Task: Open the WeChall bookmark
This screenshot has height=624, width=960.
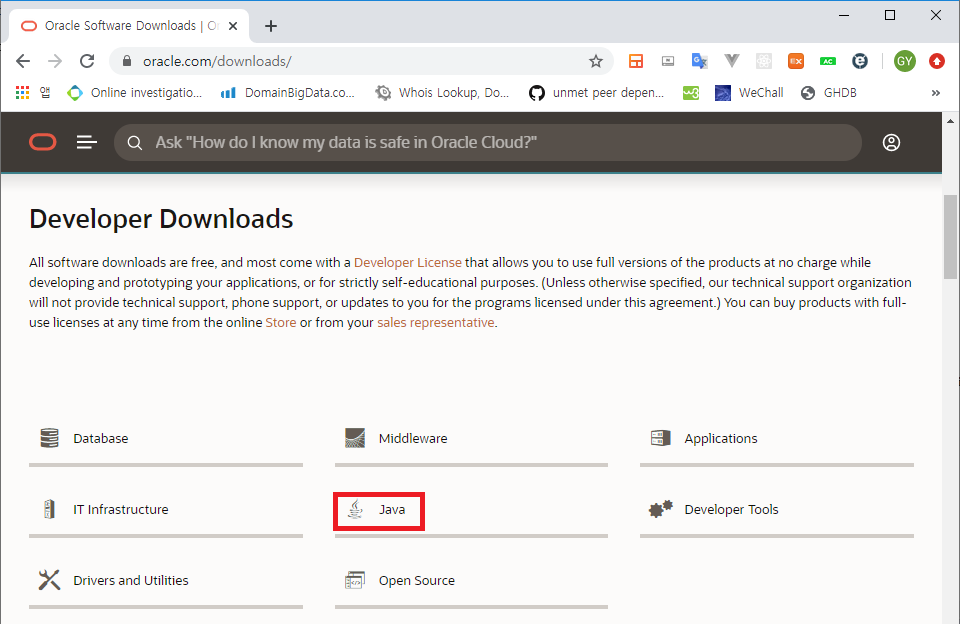Action: pyautogui.click(x=749, y=92)
